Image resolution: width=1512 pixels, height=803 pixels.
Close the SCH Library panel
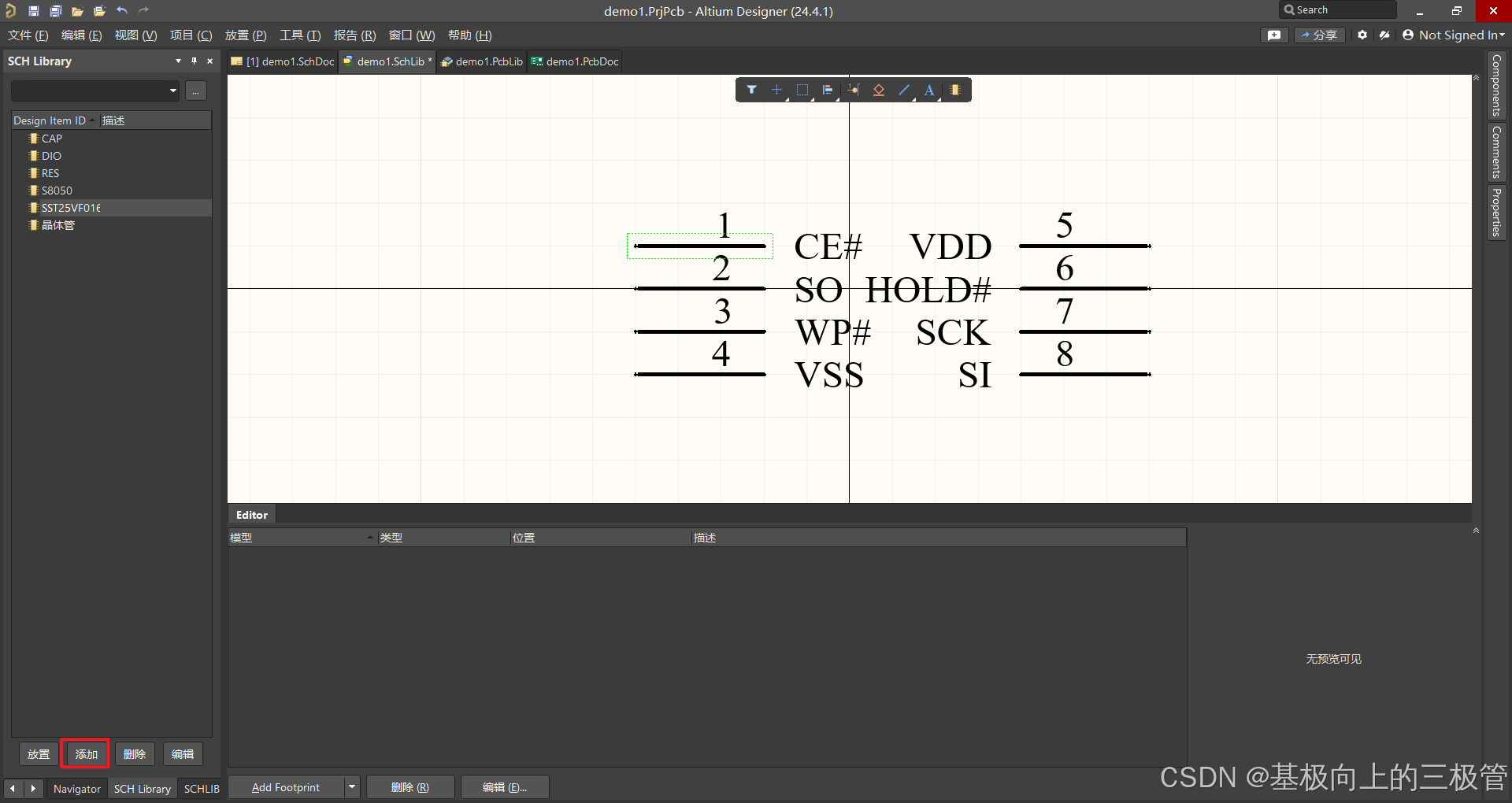click(x=209, y=61)
